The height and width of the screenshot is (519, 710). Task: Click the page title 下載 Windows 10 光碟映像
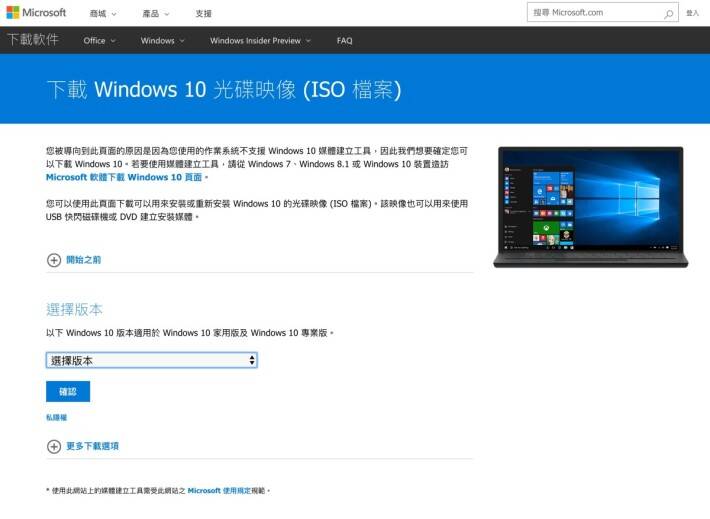click(224, 90)
